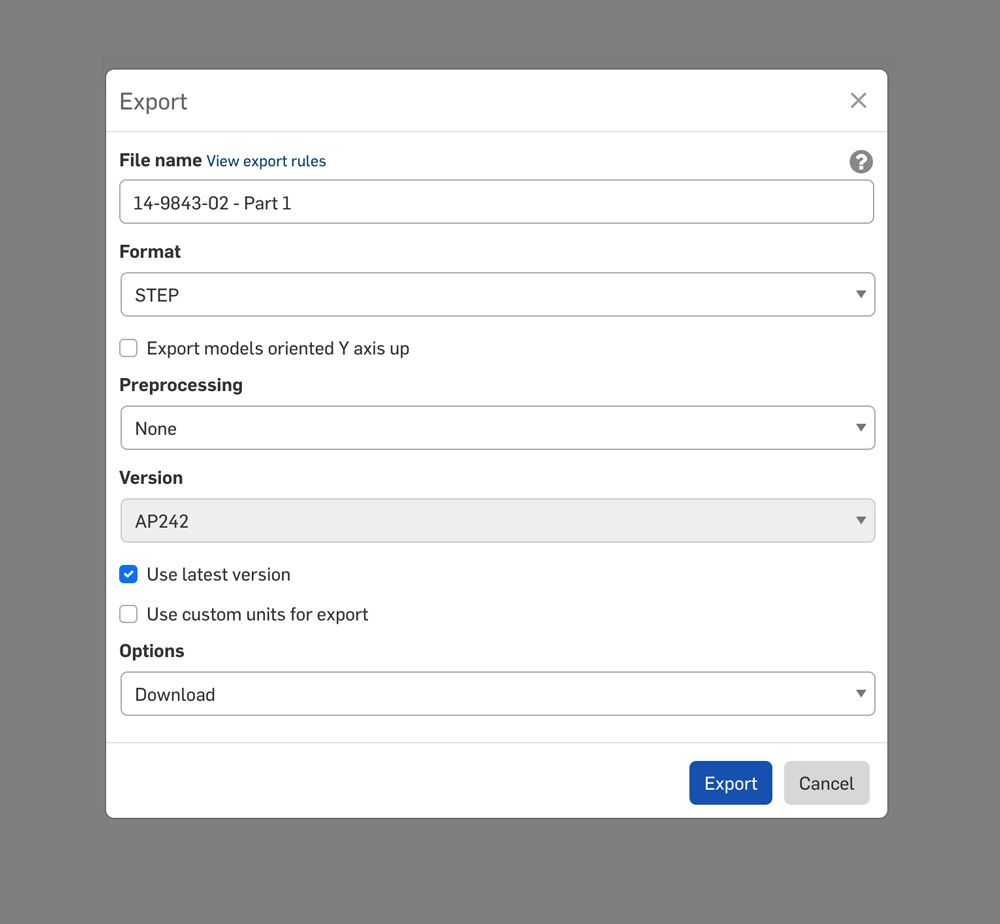Viewport: 1000px width, 924px height.
Task: Click the Format dropdown chevron arrow
Action: tap(860, 294)
